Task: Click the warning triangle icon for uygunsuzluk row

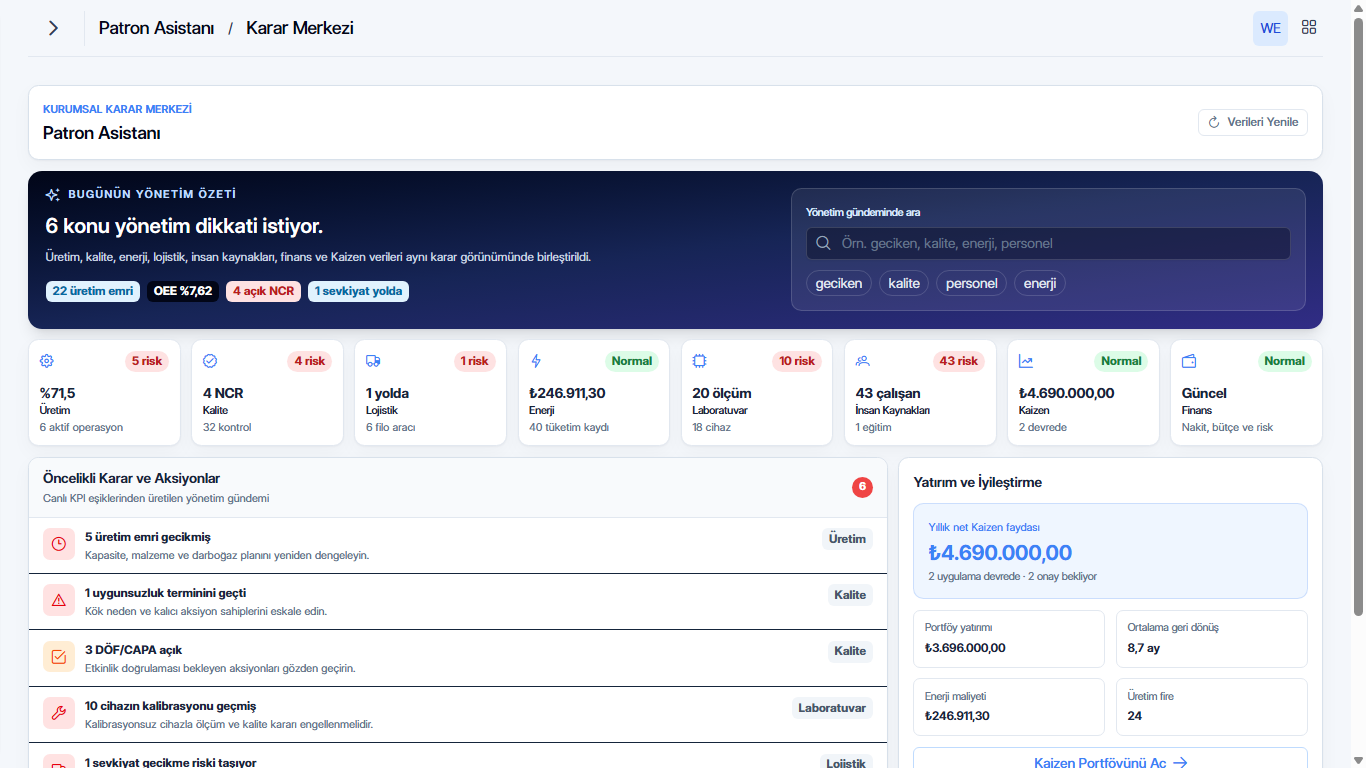Action: coord(59,600)
